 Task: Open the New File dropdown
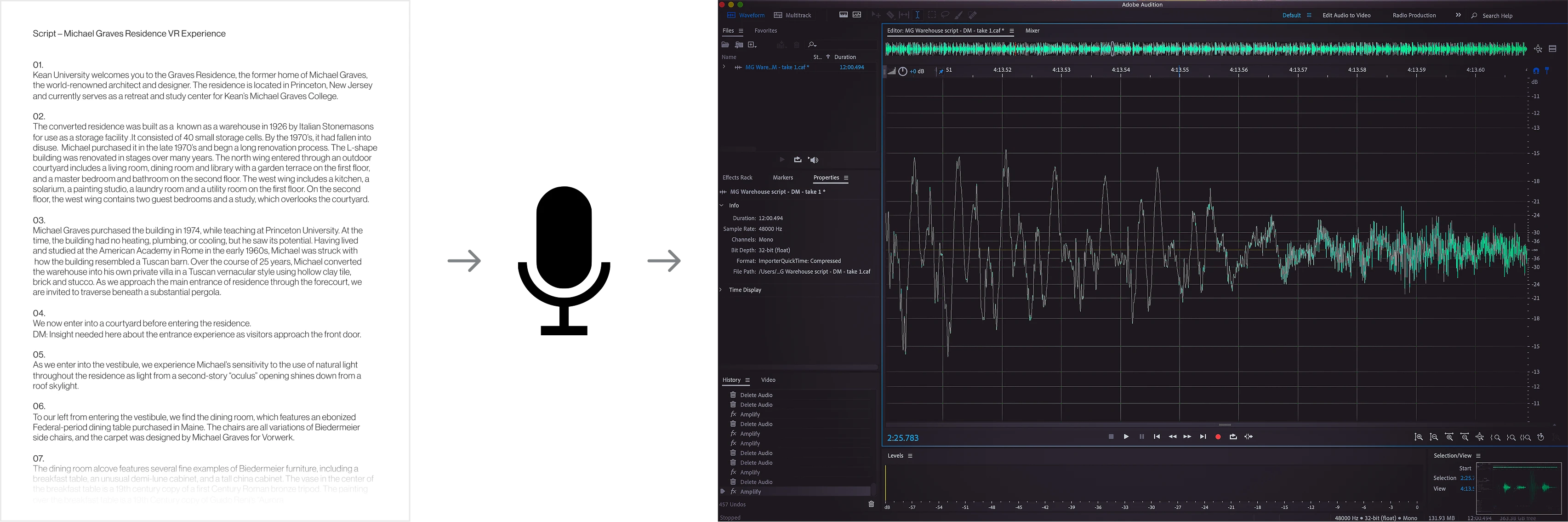pos(753,45)
